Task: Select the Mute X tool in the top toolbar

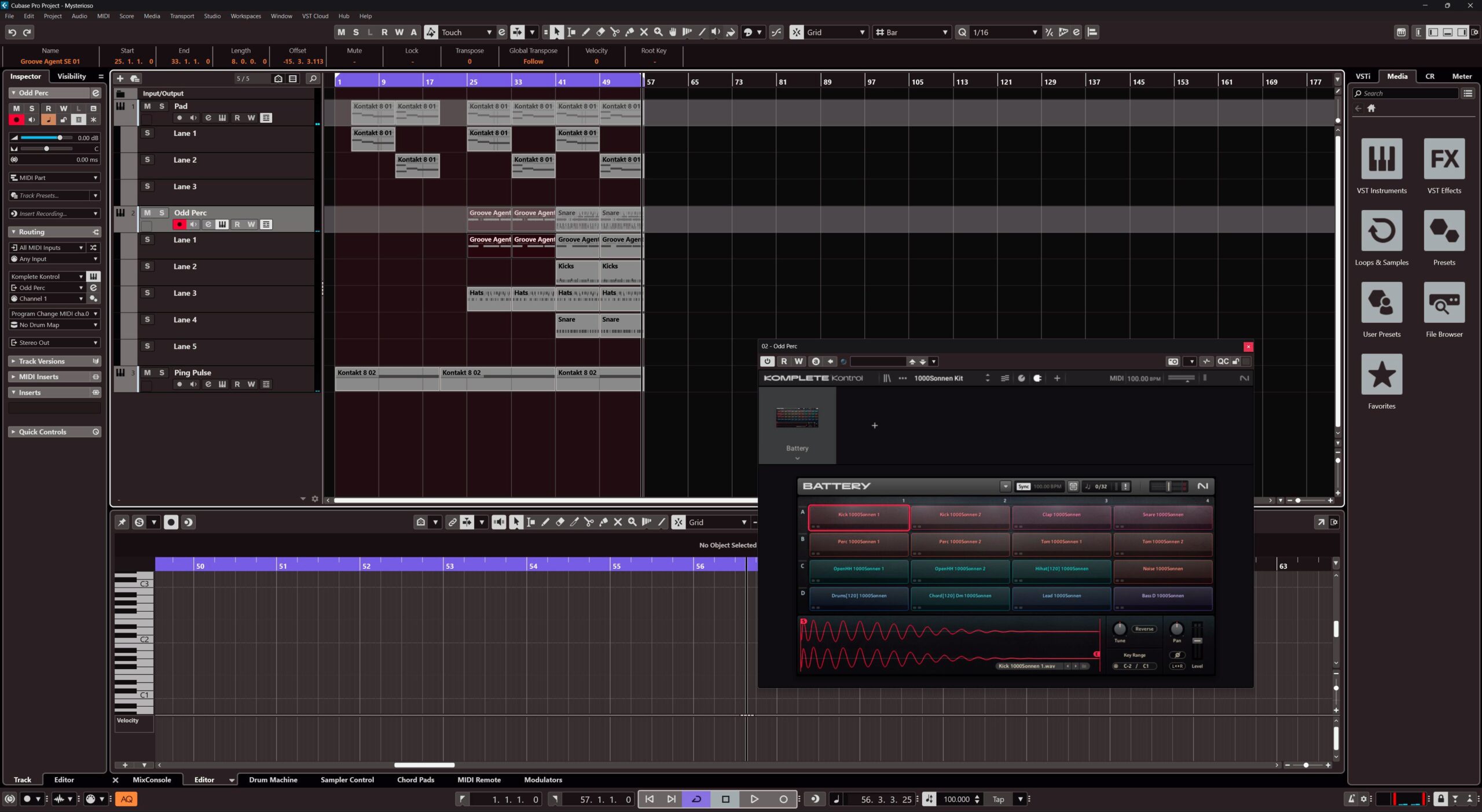Action: click(644, 32)
